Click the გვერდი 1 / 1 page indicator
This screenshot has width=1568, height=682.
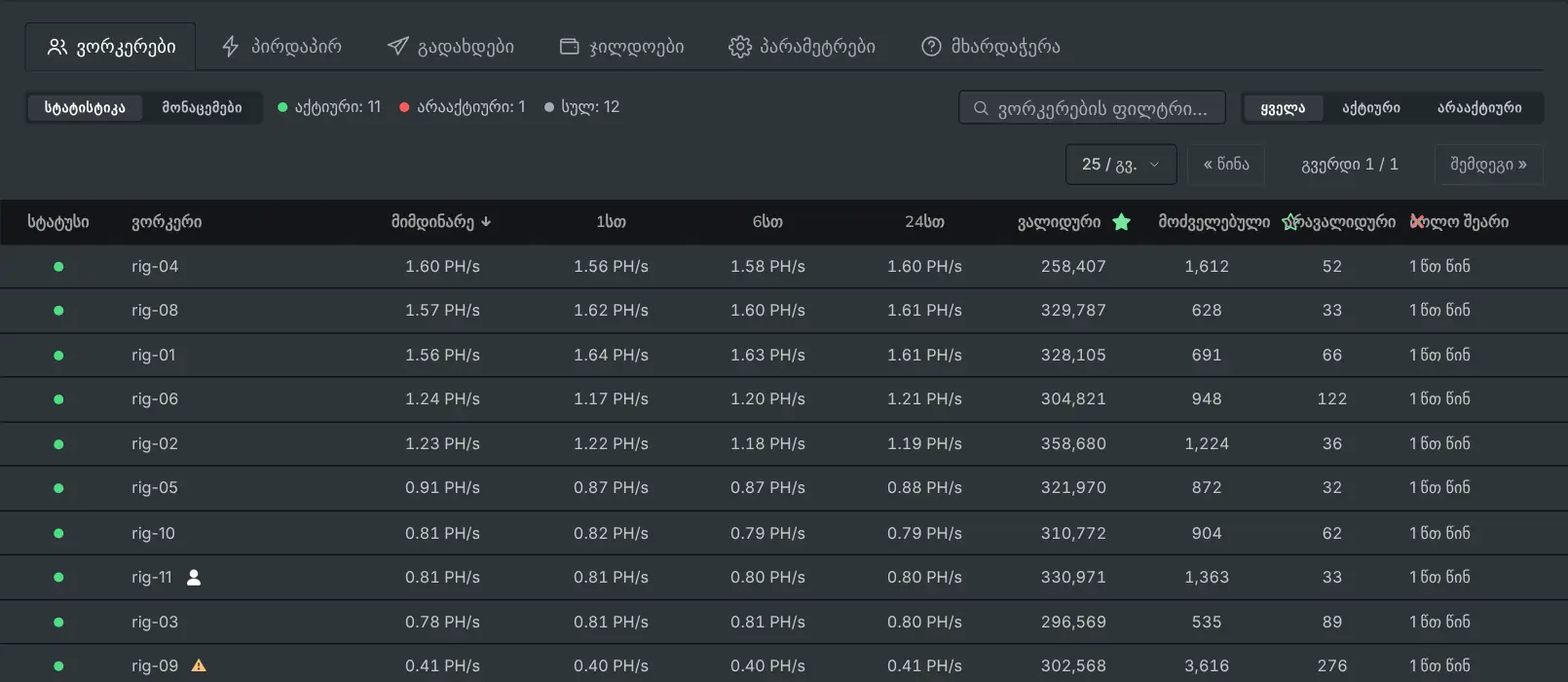pyautogui.click(x=1350, y=165)
